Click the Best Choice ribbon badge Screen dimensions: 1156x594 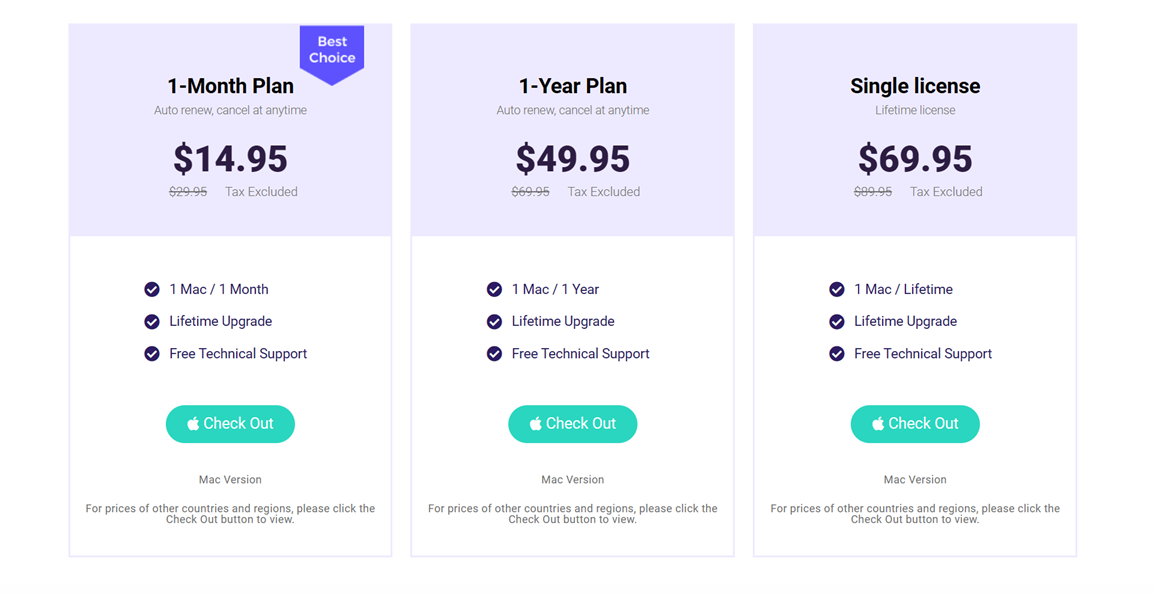pos(332,50)
